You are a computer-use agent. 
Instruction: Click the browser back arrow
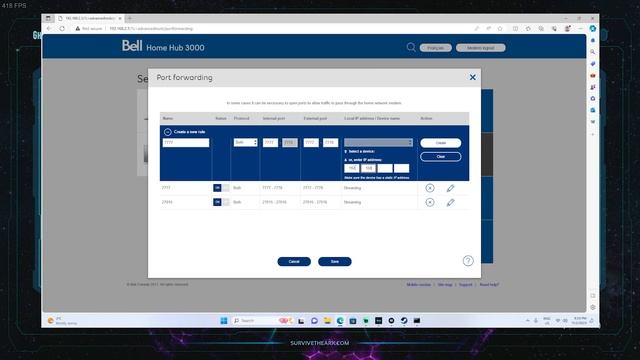49,29
